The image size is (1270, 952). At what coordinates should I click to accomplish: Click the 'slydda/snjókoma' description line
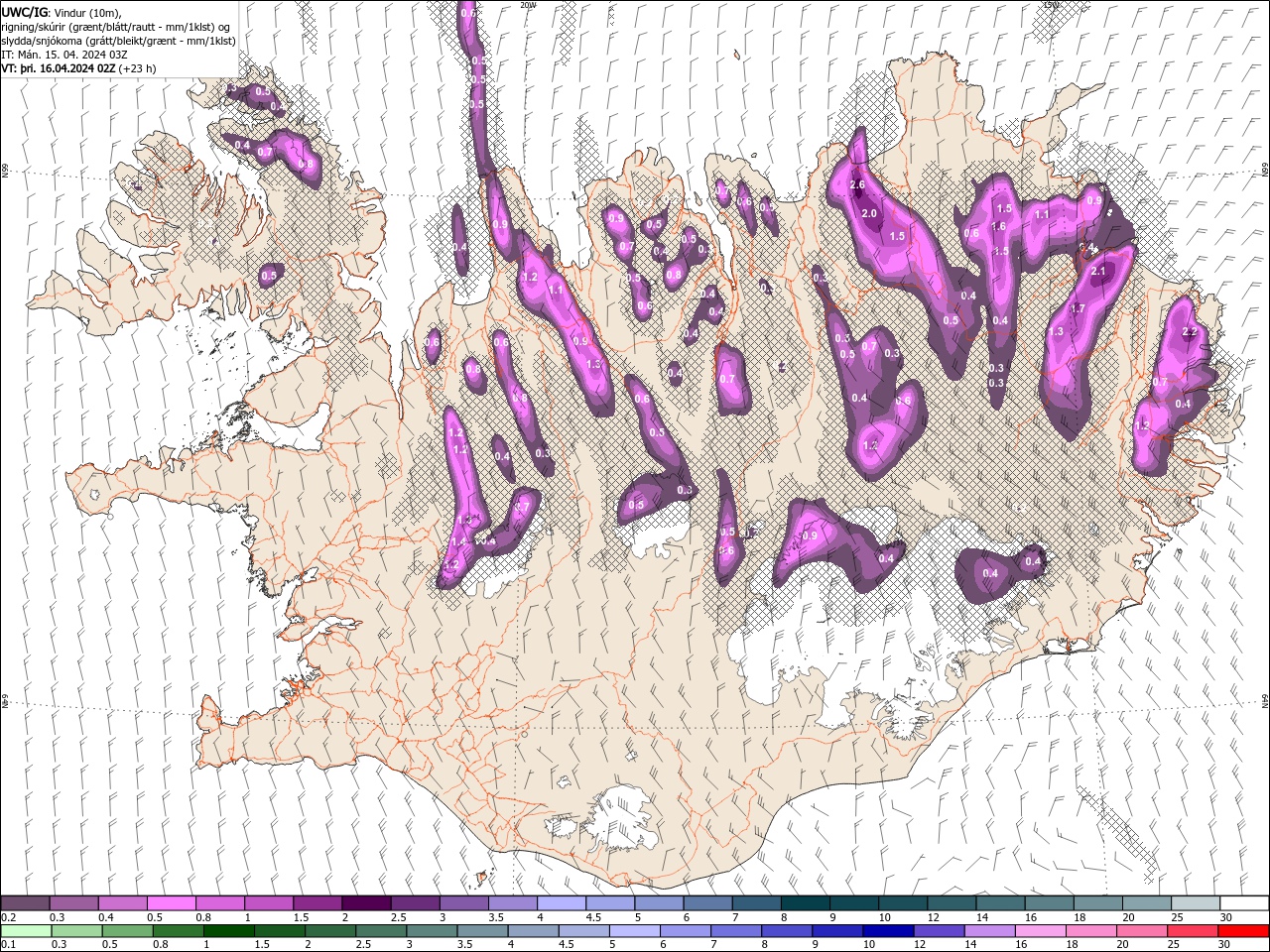coord(119,41)
